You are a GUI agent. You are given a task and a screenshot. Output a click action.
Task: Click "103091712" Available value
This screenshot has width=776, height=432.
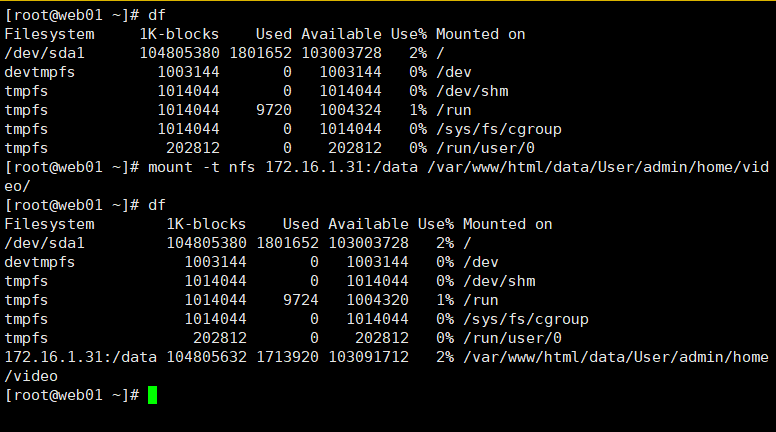[x=369, y=357]
